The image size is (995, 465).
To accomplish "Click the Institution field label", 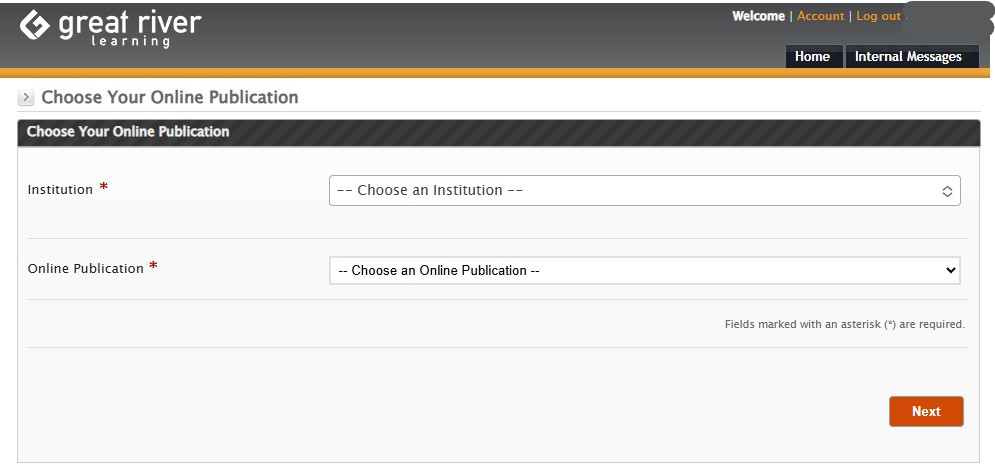I will click(x=60, y=190).
